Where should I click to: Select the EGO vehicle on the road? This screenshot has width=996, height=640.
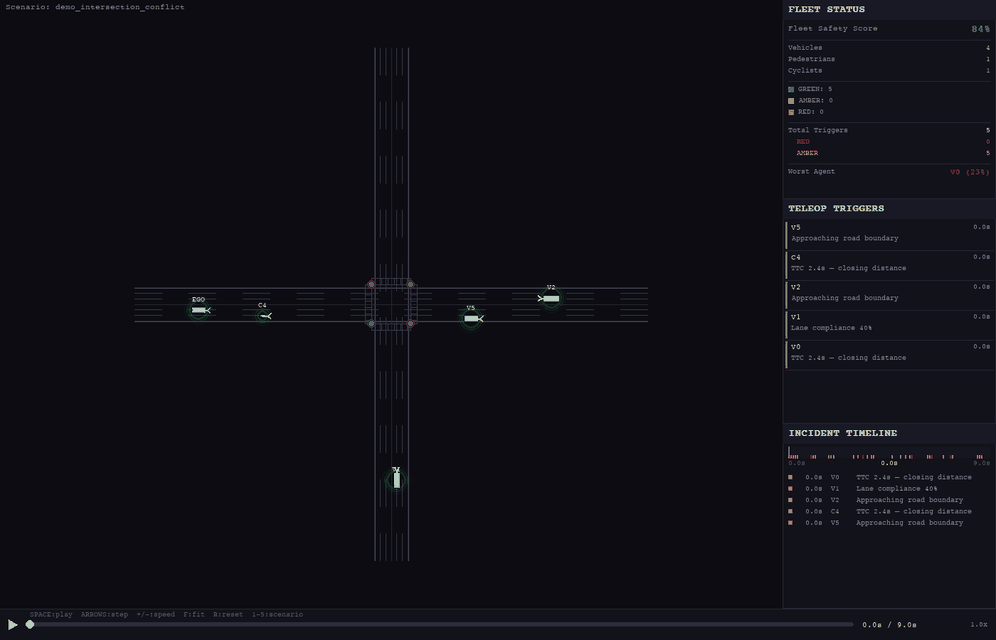coord(199,310)
